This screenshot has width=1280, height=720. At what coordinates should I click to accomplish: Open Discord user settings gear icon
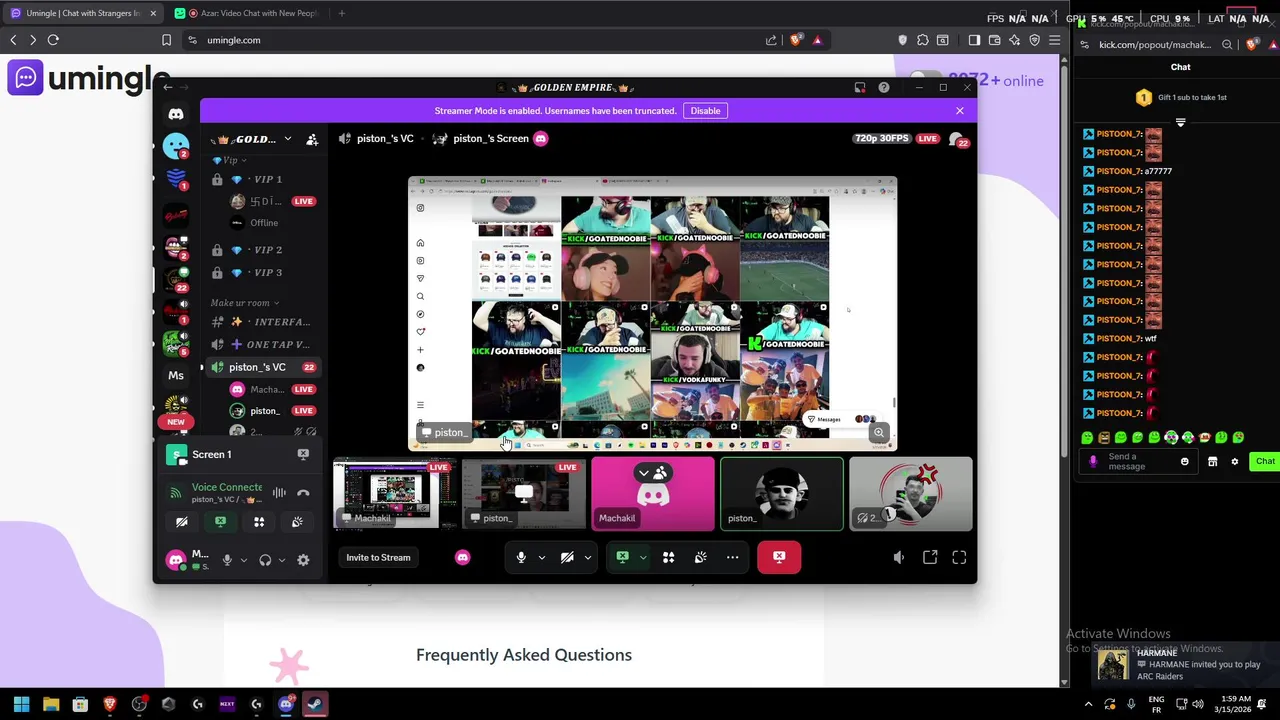click(303, 560)
